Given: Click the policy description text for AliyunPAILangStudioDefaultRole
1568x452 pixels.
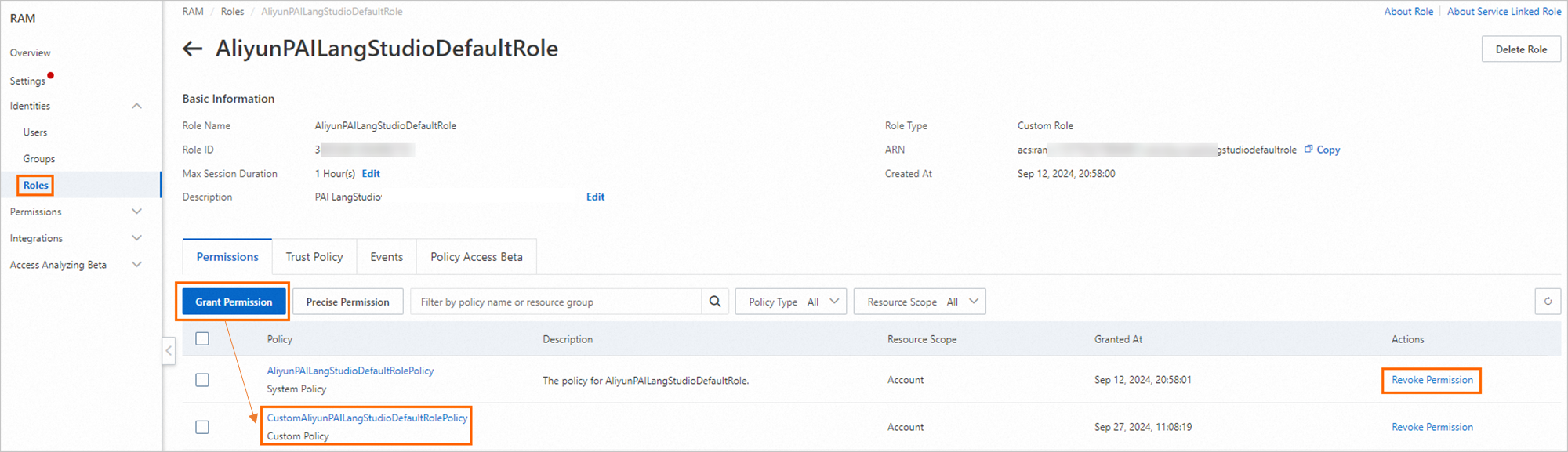Looking at the screenshot, I should click(x=646, y=381).
